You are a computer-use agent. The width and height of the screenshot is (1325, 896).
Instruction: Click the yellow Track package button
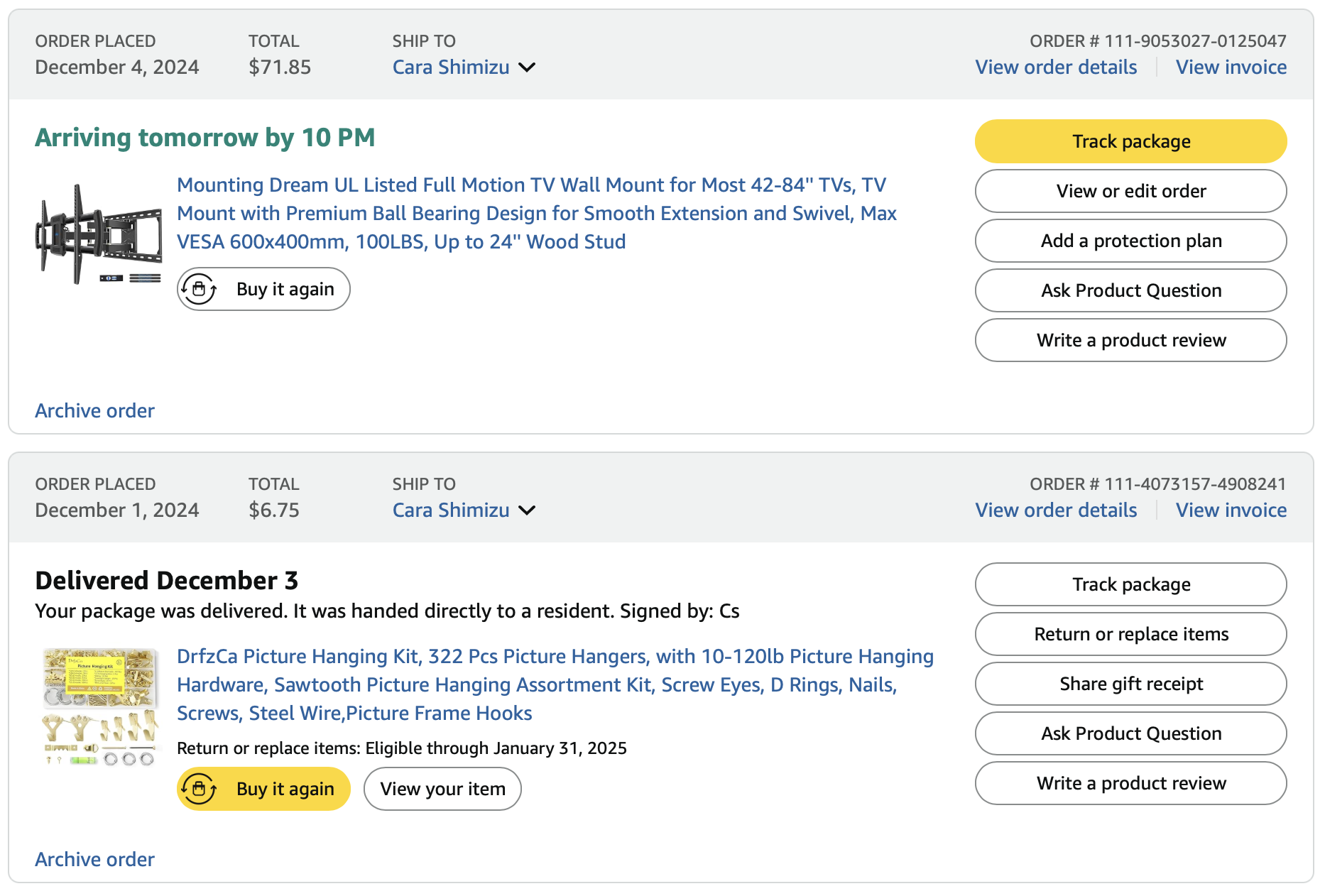(1130, 141)
